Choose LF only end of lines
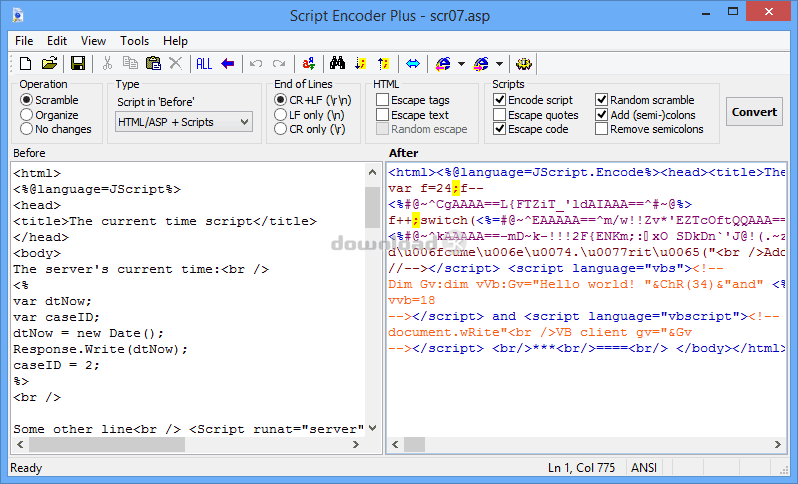Screen dimensions: 798x484 309,115
